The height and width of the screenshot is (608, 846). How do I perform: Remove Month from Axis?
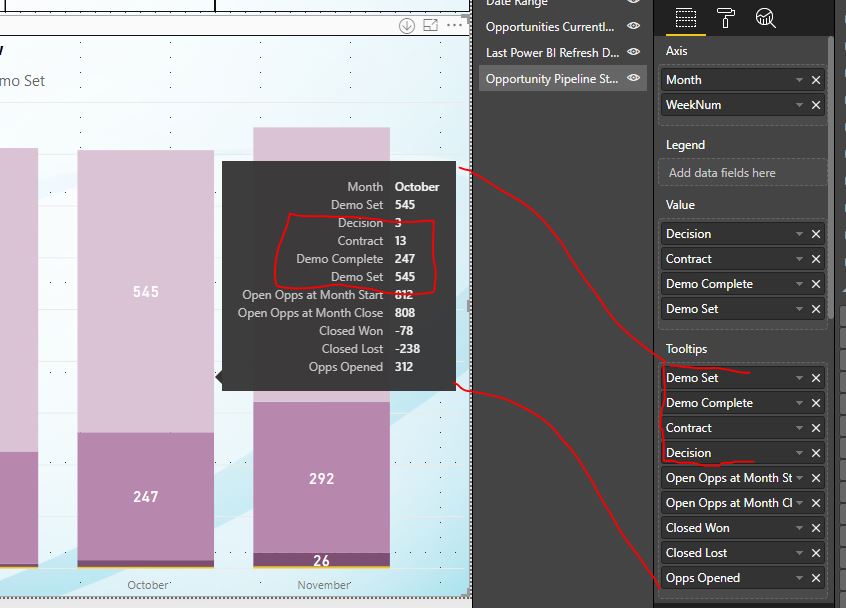tap(816, 80)
